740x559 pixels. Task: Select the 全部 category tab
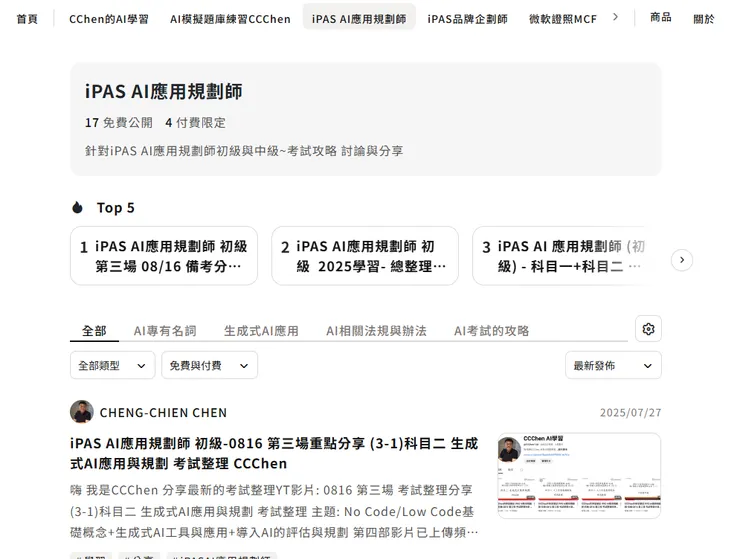[x=94, y=330]
